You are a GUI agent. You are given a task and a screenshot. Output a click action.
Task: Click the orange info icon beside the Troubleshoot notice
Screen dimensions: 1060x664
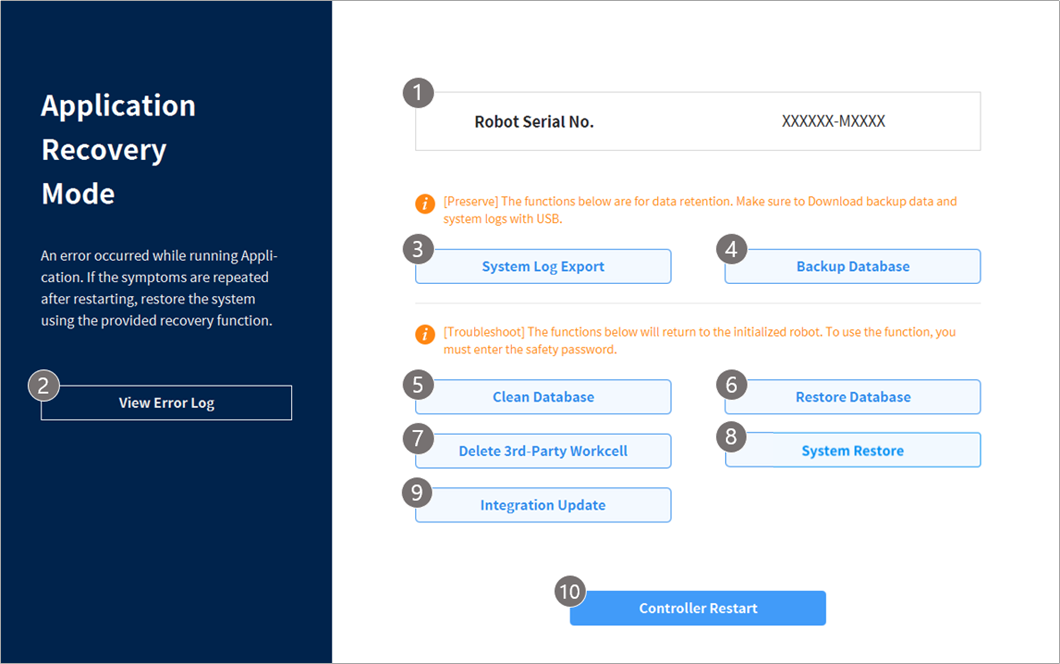click(x=425, y=334)
